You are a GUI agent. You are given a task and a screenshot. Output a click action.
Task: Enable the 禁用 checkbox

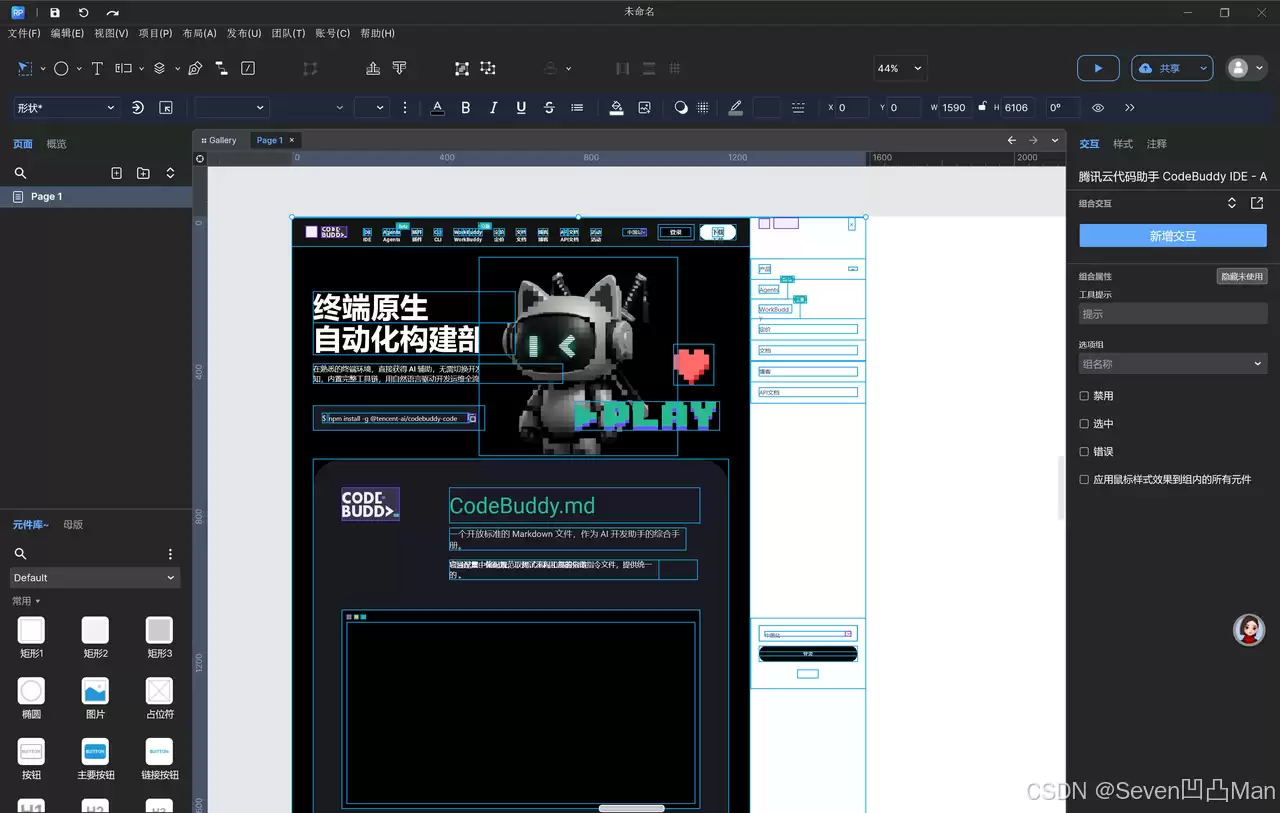click(x=1084, y=396)
